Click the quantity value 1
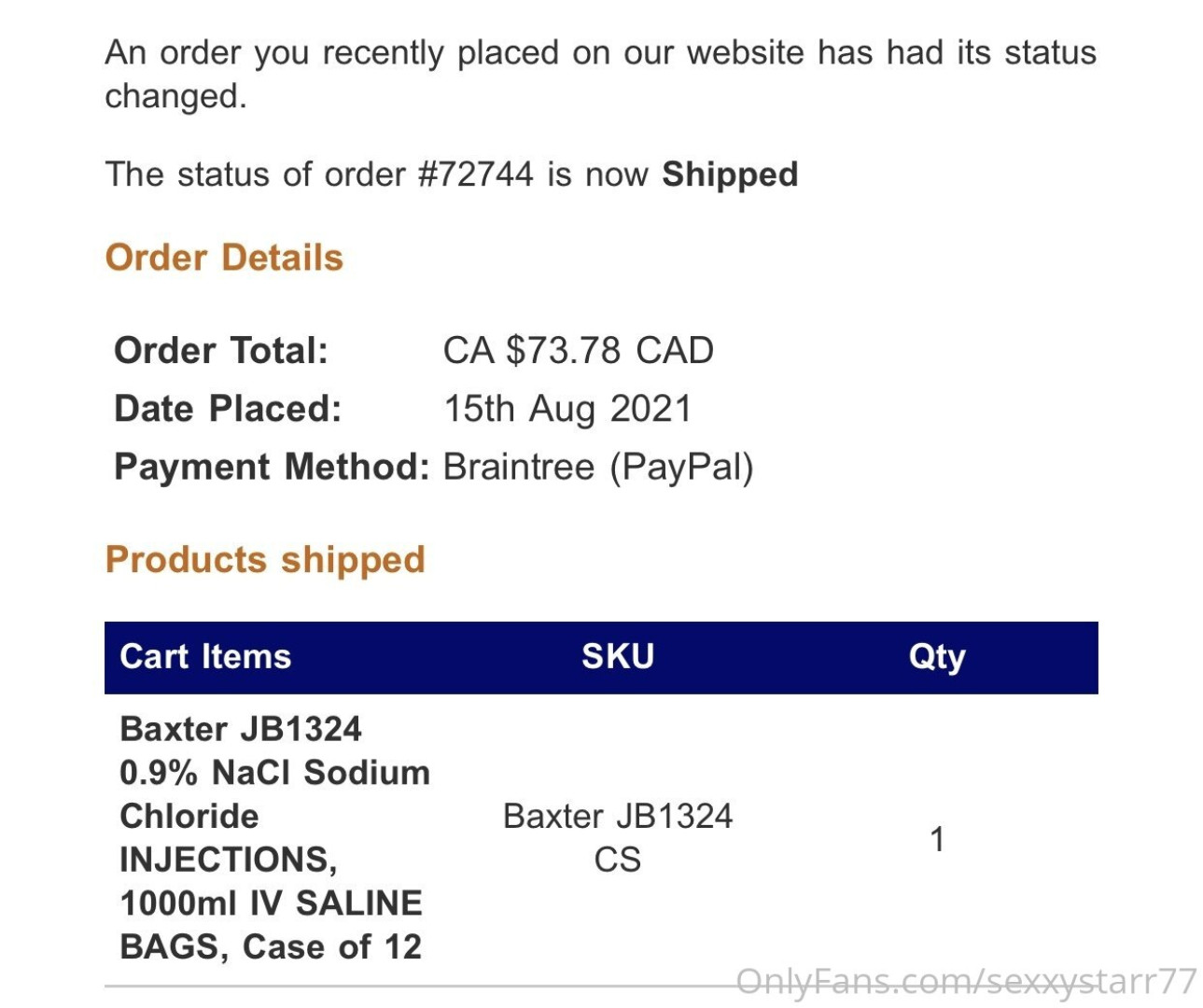This screenshot has width=1203, height=1008. click(937, 839)
